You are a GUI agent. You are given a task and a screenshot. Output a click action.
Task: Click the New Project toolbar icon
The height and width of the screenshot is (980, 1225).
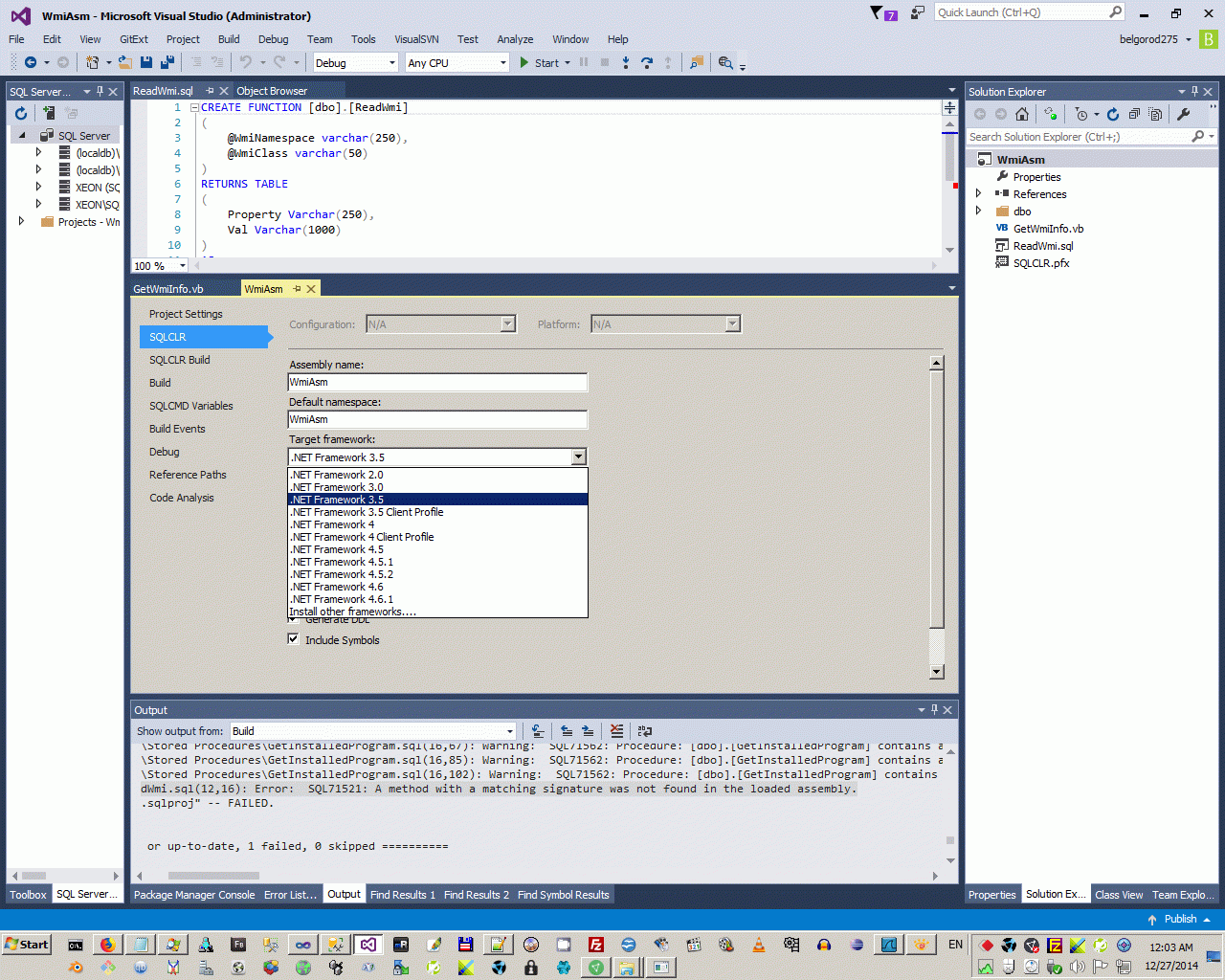tap(92, 62)
